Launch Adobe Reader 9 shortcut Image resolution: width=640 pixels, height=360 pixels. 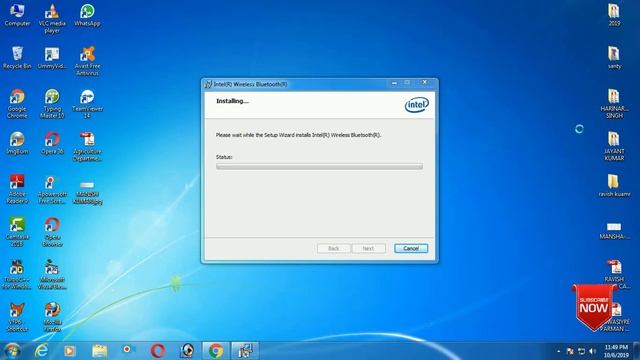tap(17, 189)
